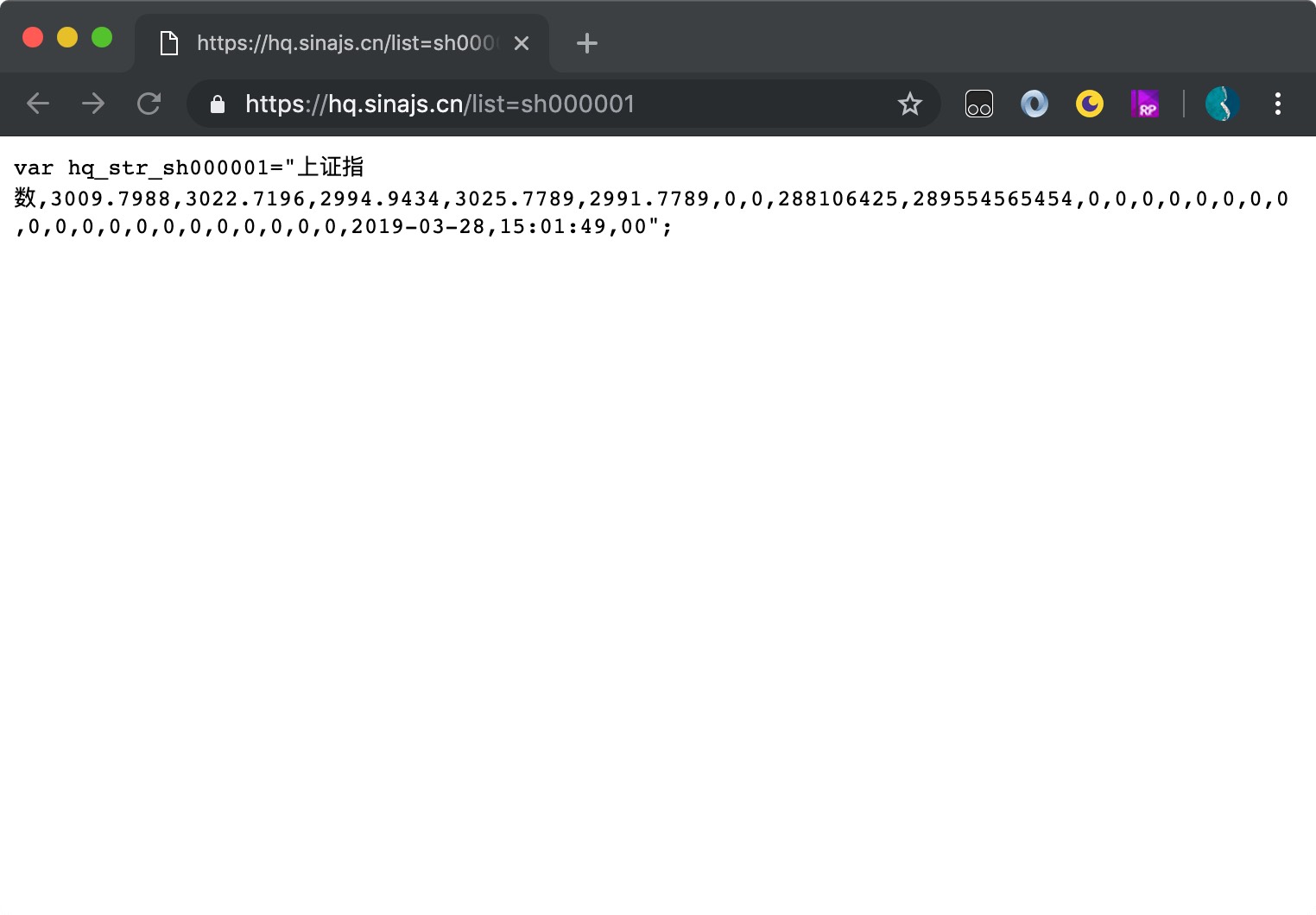The image size is (1316, 915).
Task: Reload the hq.sinajs.cn page
Action: 149,104
